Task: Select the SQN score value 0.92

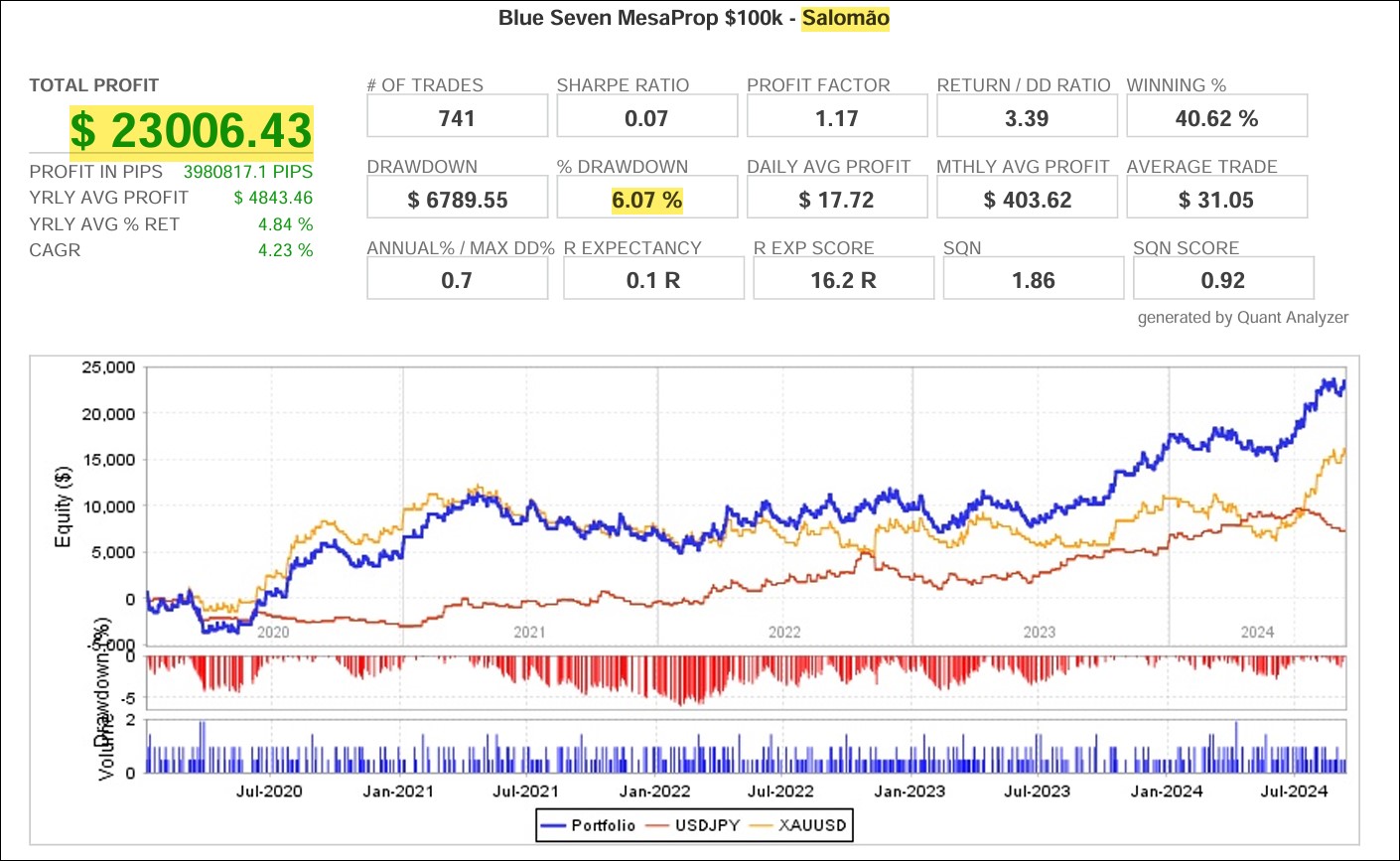Action: (1223, 280)
